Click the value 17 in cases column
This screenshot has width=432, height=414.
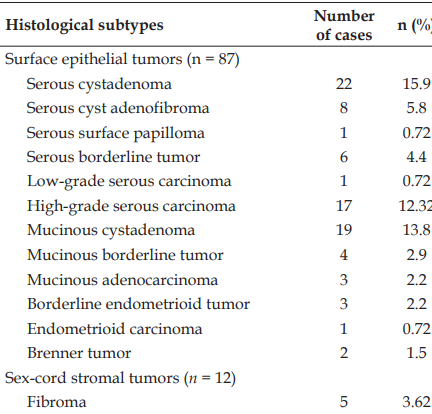coord(344,206)
